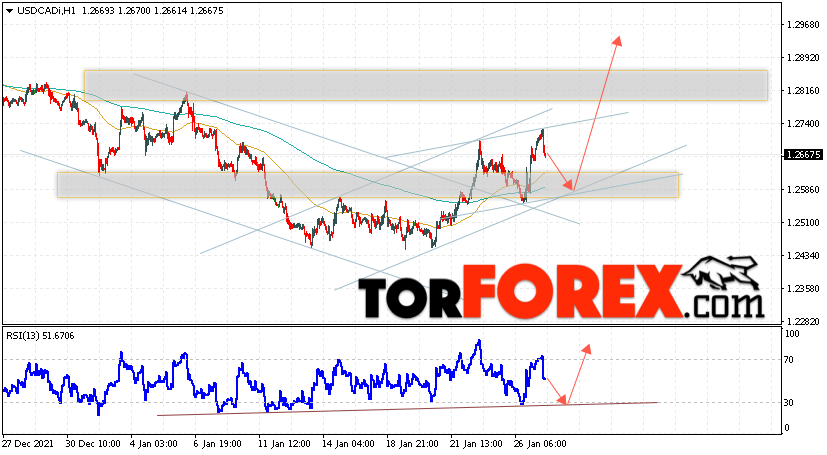Click price scale value 1.24340
The width and height of the screenshot is (827, 455).
[x=803, y=256]
